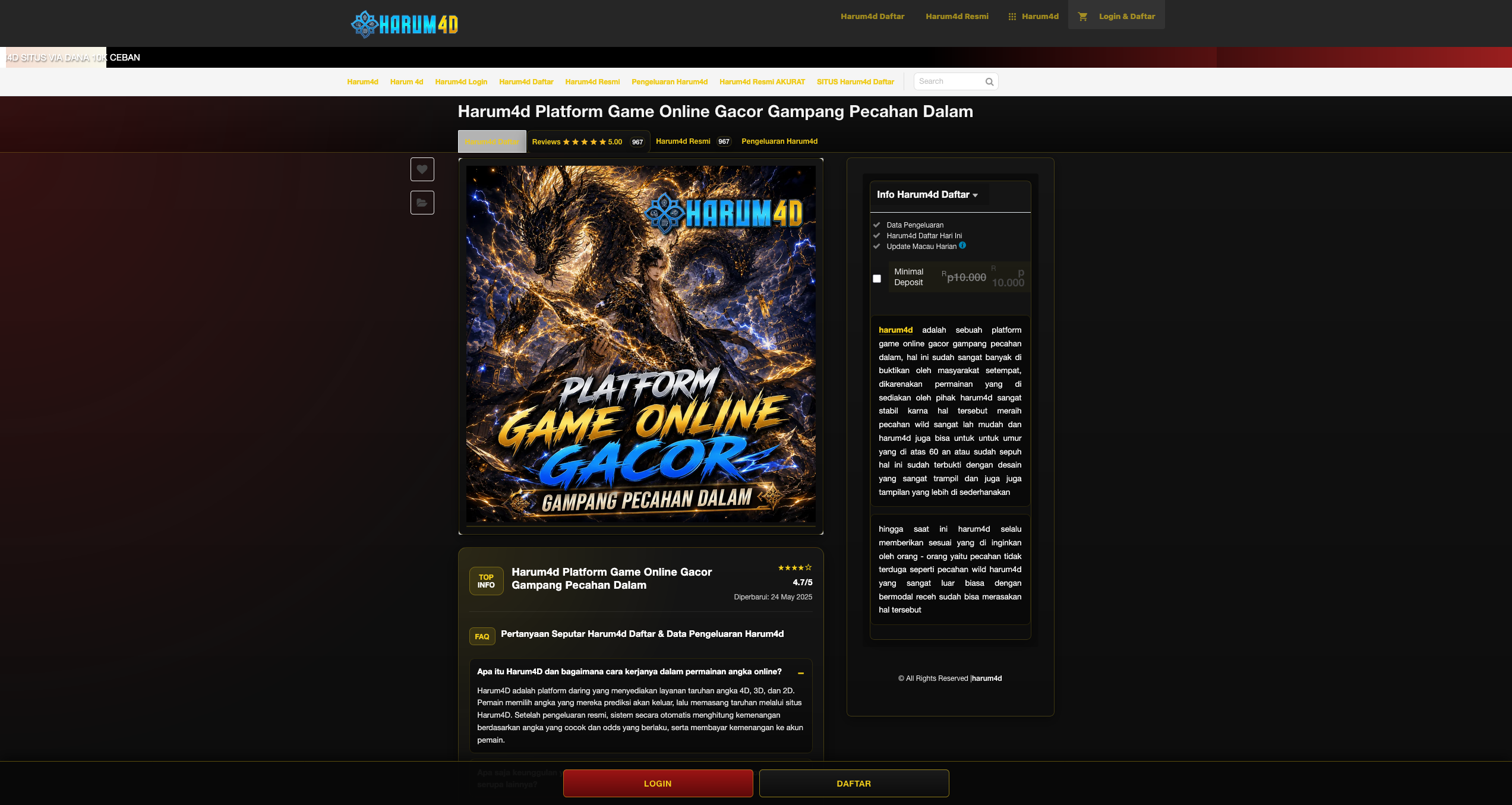Open Harum4d Daftar in top navigation
1512x805 pixels.
[872, 17]
